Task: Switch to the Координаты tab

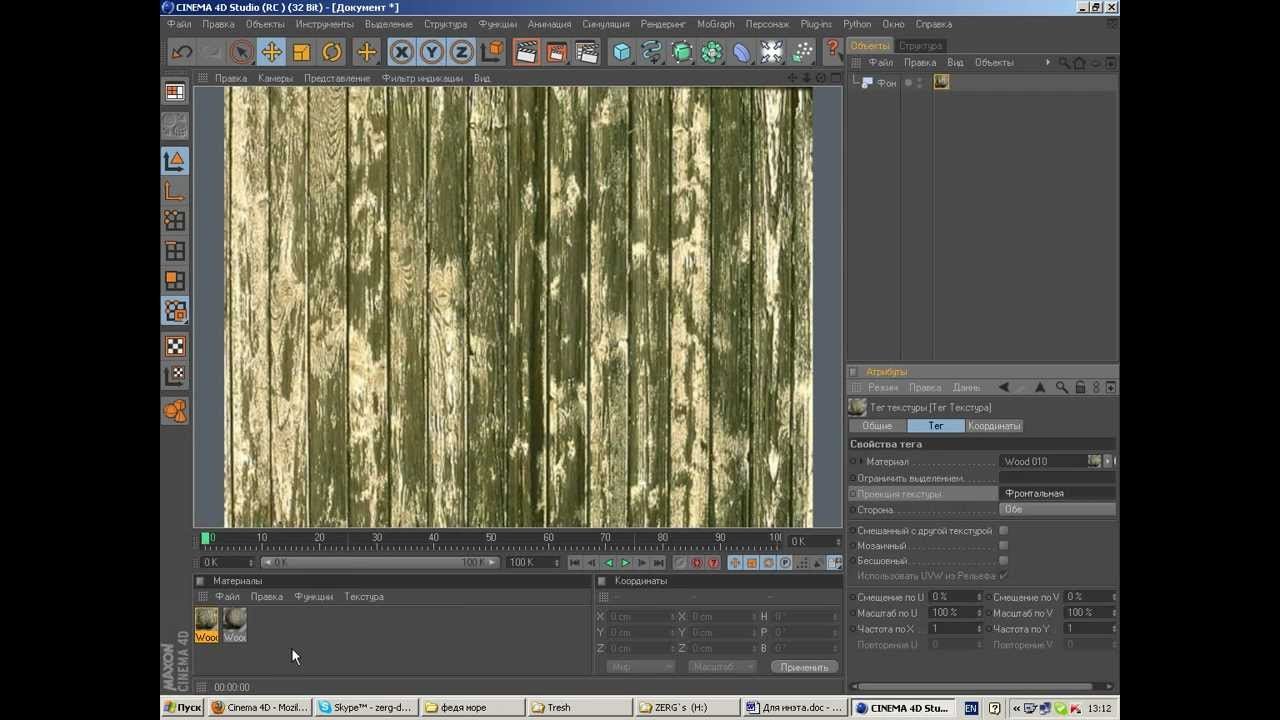Action: point(994,426)
